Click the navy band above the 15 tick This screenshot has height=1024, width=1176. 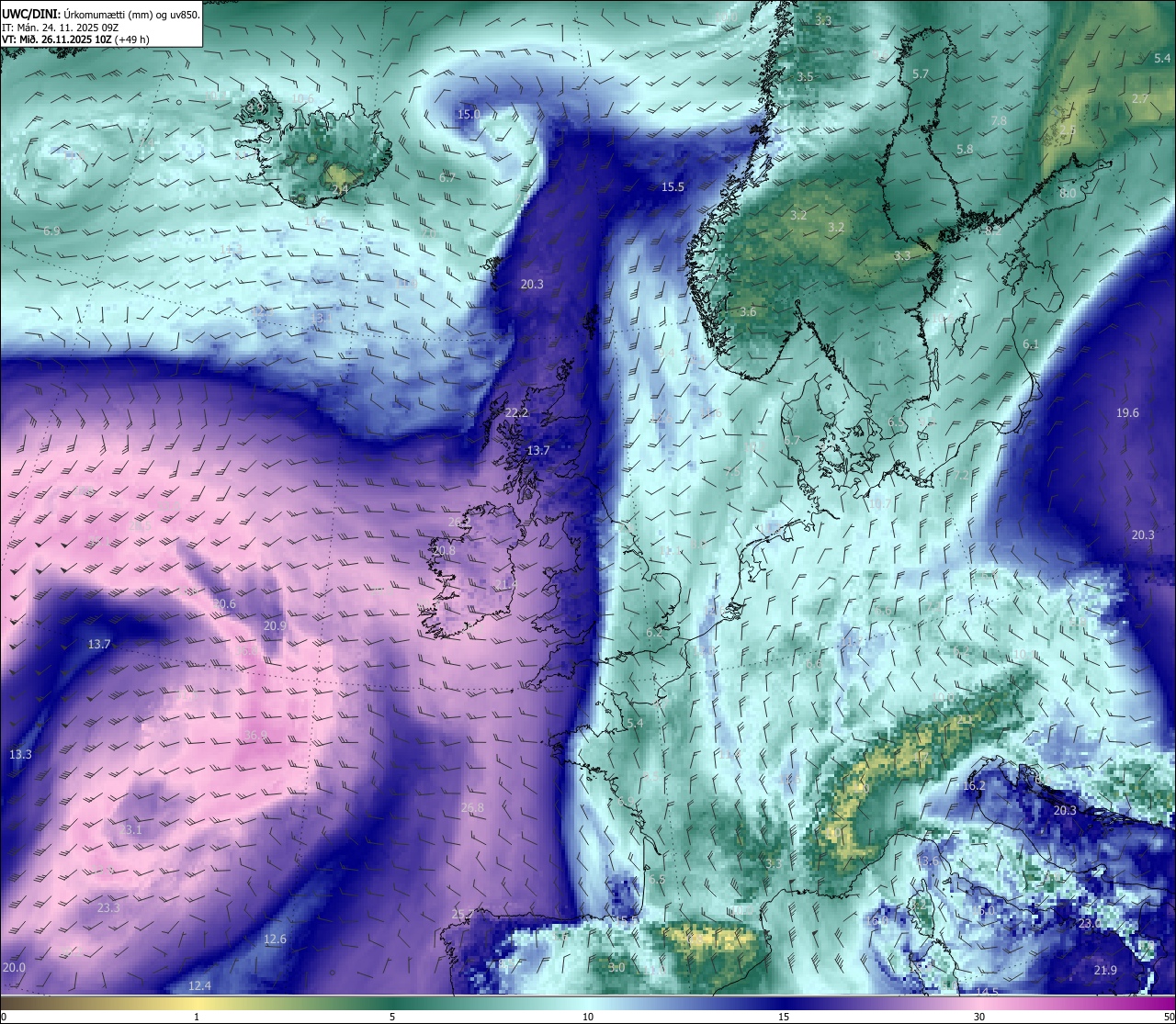pyautogui.click(x=784, y=1003)
